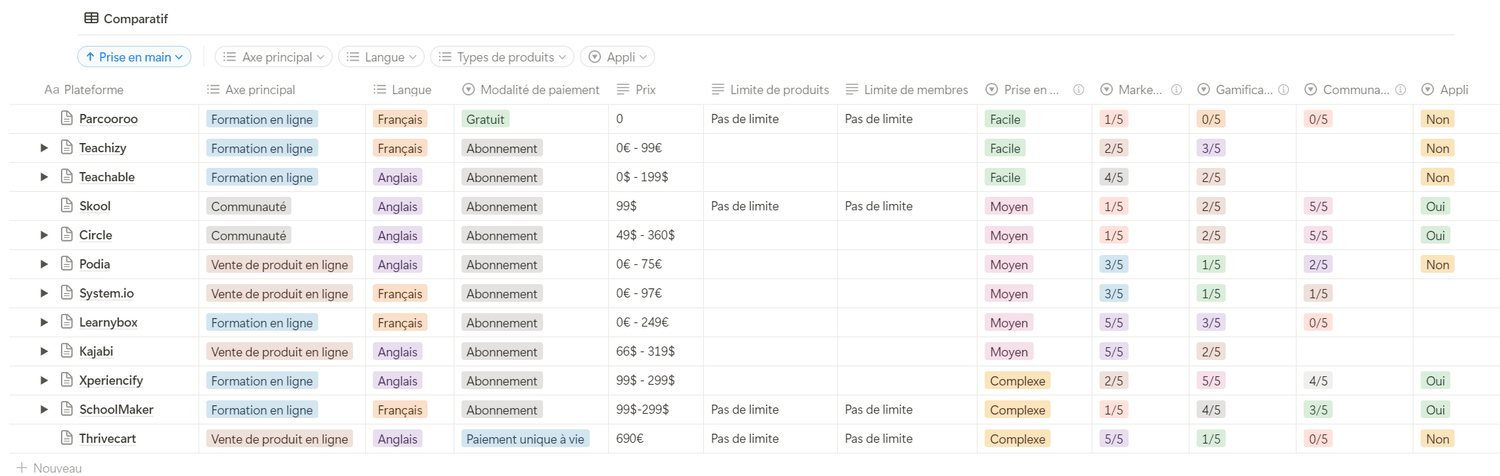
Task: Click the Moyen tag in System.io row
Action: (1008, 293)
